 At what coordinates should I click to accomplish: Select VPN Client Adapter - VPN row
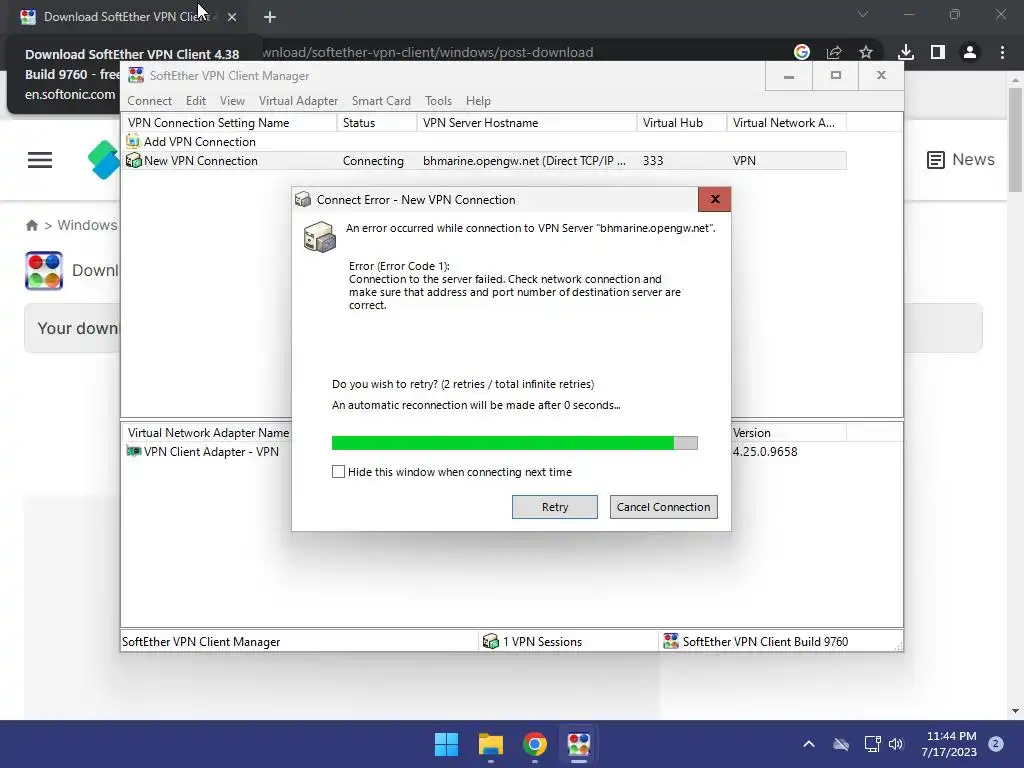click(x=211, y=452)
